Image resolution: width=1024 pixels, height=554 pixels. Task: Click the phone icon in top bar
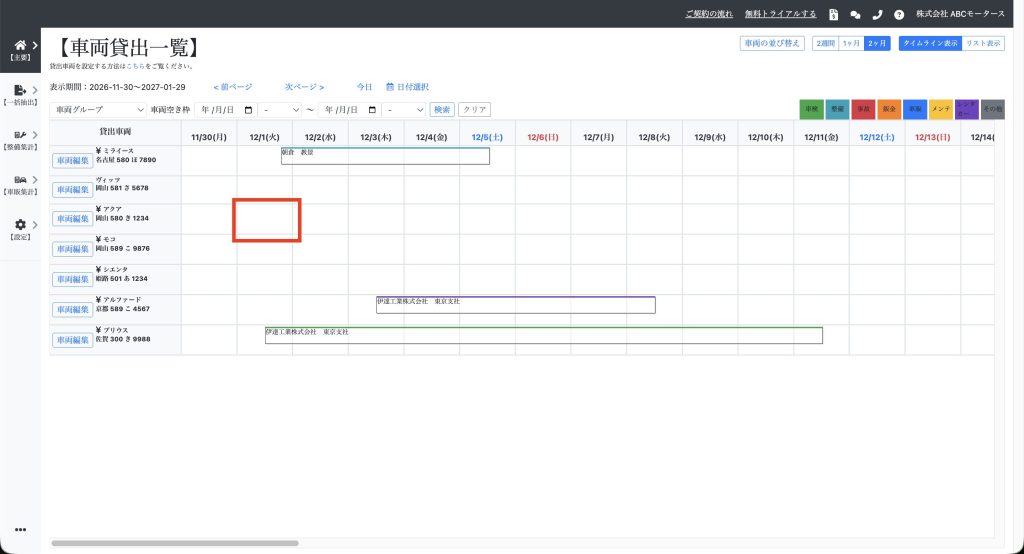click(x=877, y=14)
